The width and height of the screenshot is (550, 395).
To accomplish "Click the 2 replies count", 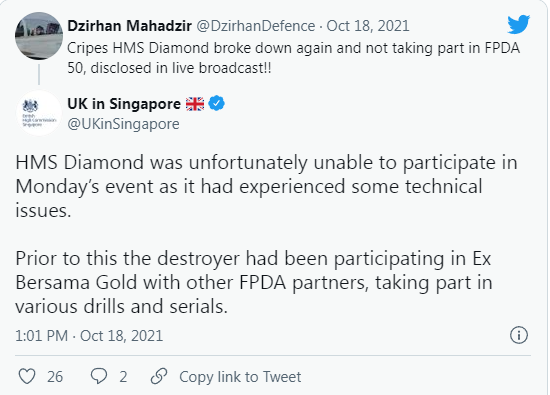I will (123, 377).
